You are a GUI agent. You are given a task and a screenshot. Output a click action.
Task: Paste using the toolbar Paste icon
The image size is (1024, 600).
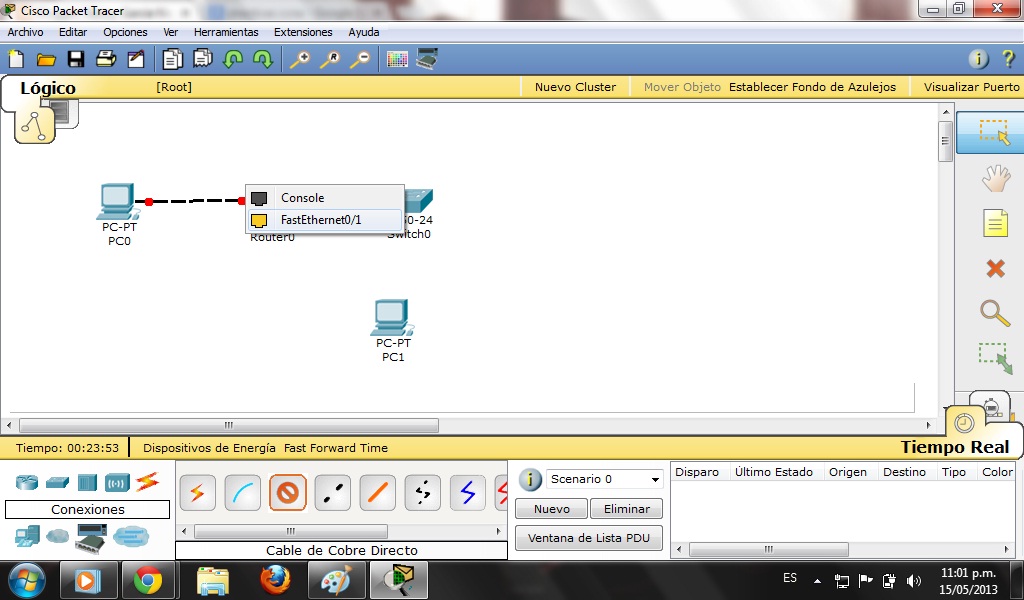coord(202,59)
